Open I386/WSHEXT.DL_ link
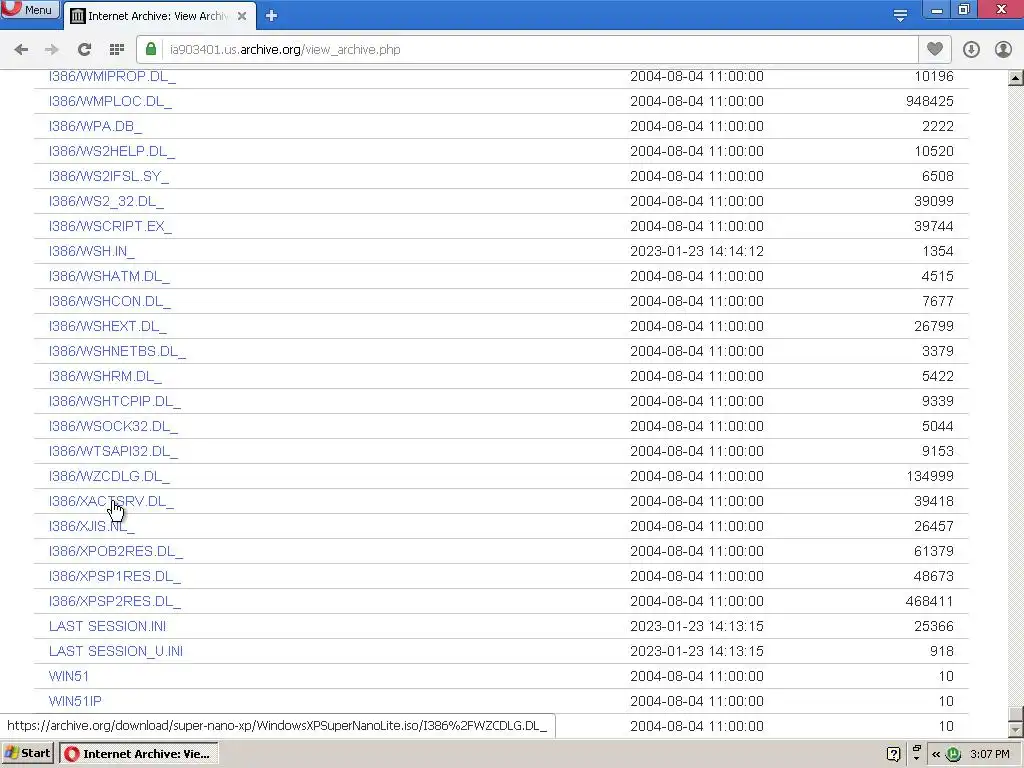The width and height of the screenshot is (1024, 768). pyautogui.click(x=107, y=326)
